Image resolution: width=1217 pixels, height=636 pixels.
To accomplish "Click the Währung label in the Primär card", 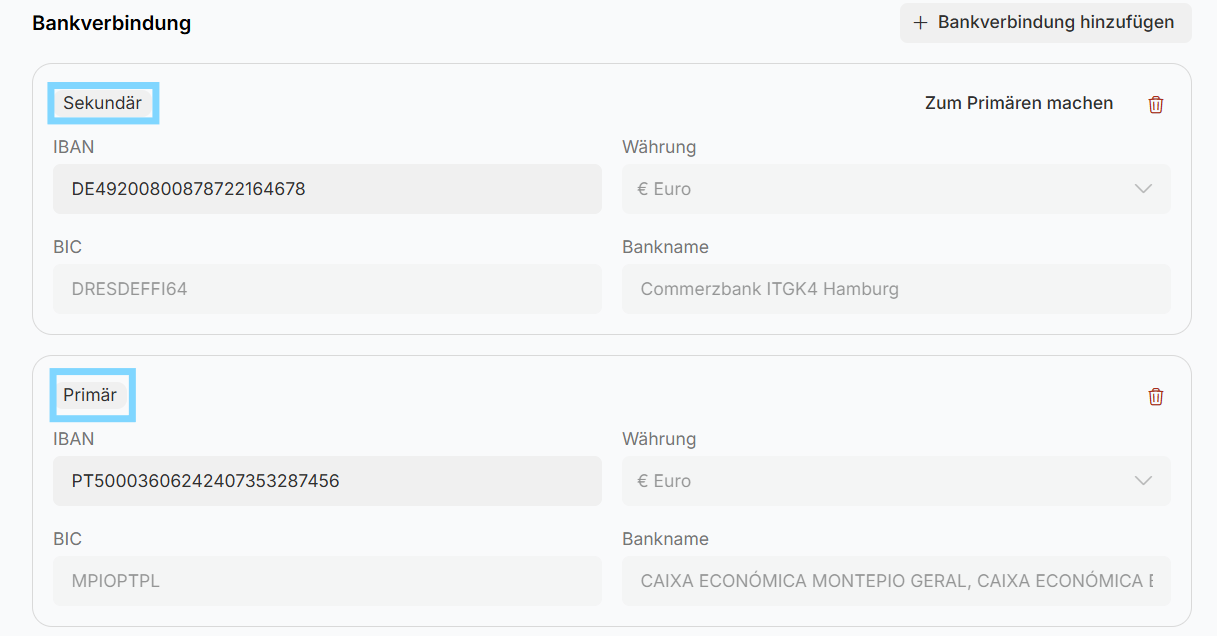I will pos(658,439).
